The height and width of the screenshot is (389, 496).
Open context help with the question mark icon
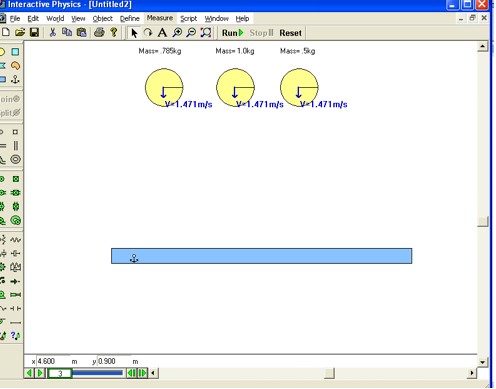point(114,33)
